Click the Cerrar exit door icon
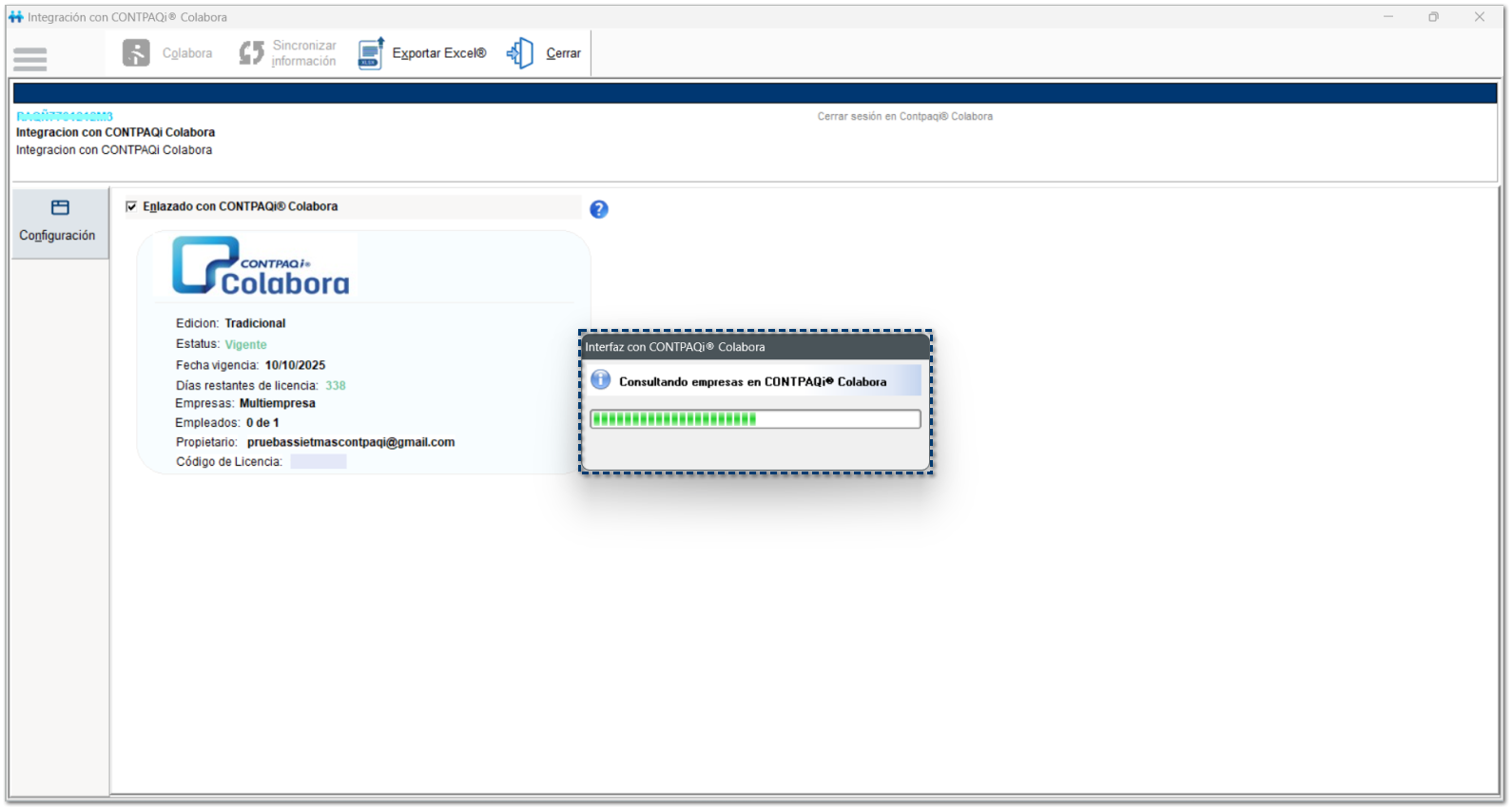The height and width of the screenshot is (810, 1512). coord(520,53)
